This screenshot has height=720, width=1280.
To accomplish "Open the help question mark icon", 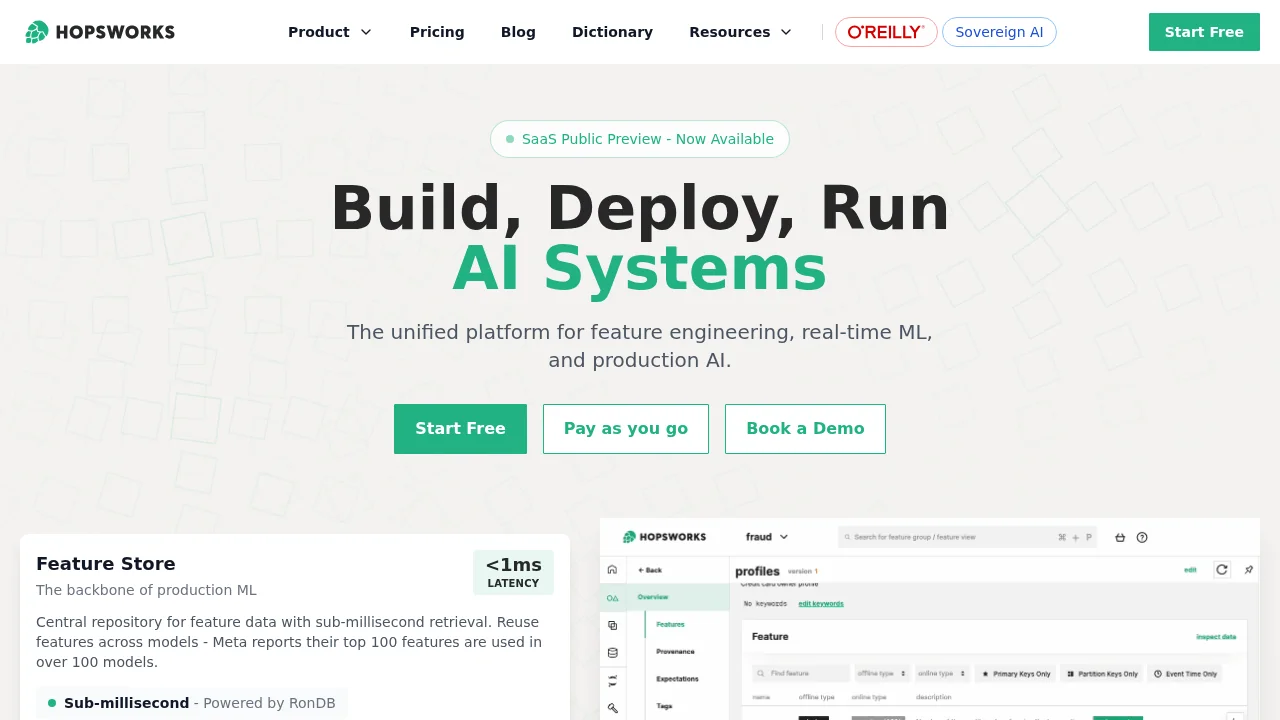I will click(x=1142, y=537).
